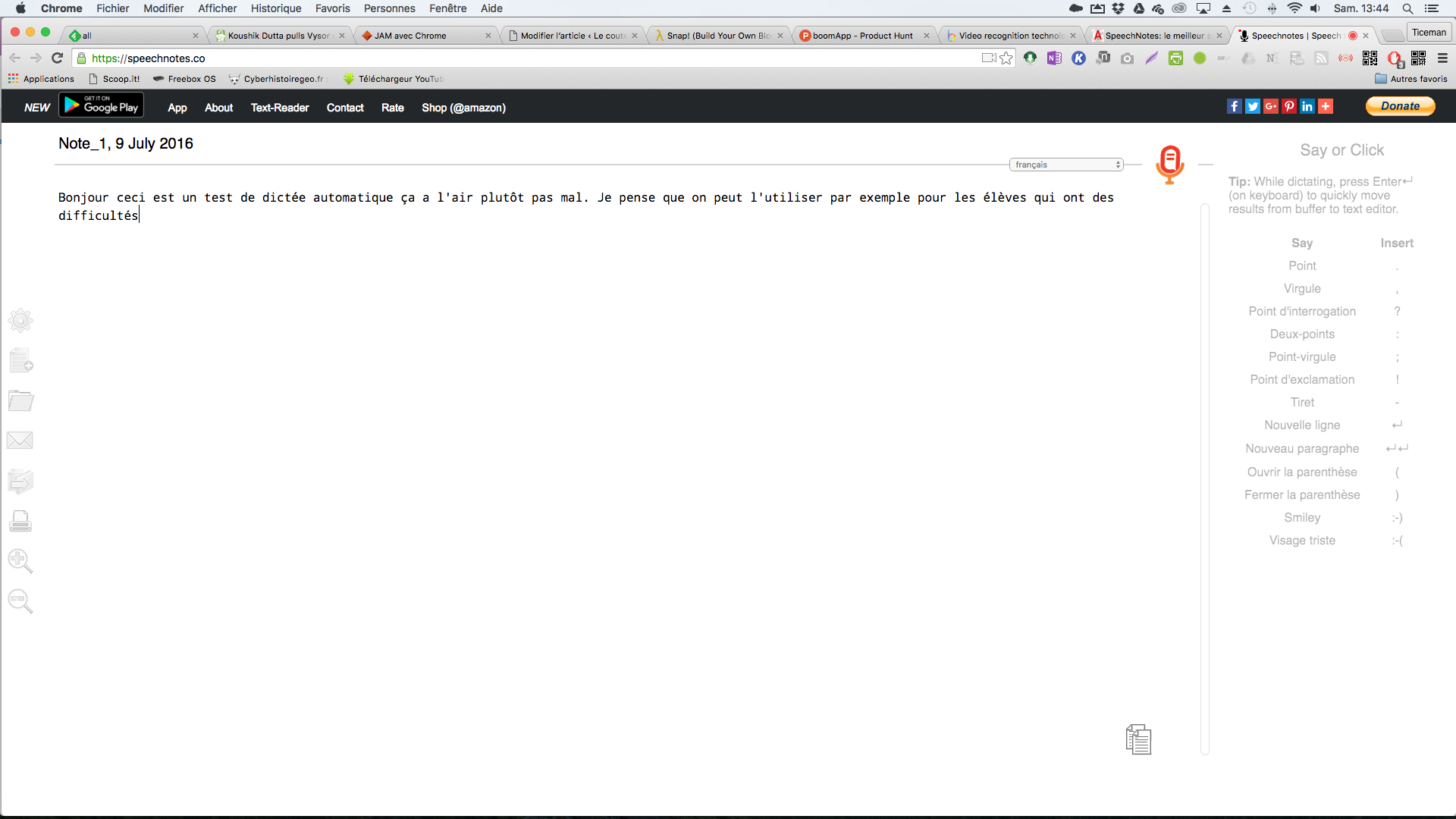The image size is (1456, 819).
Task: Click the Facebook share icon
Action: 1234,106
